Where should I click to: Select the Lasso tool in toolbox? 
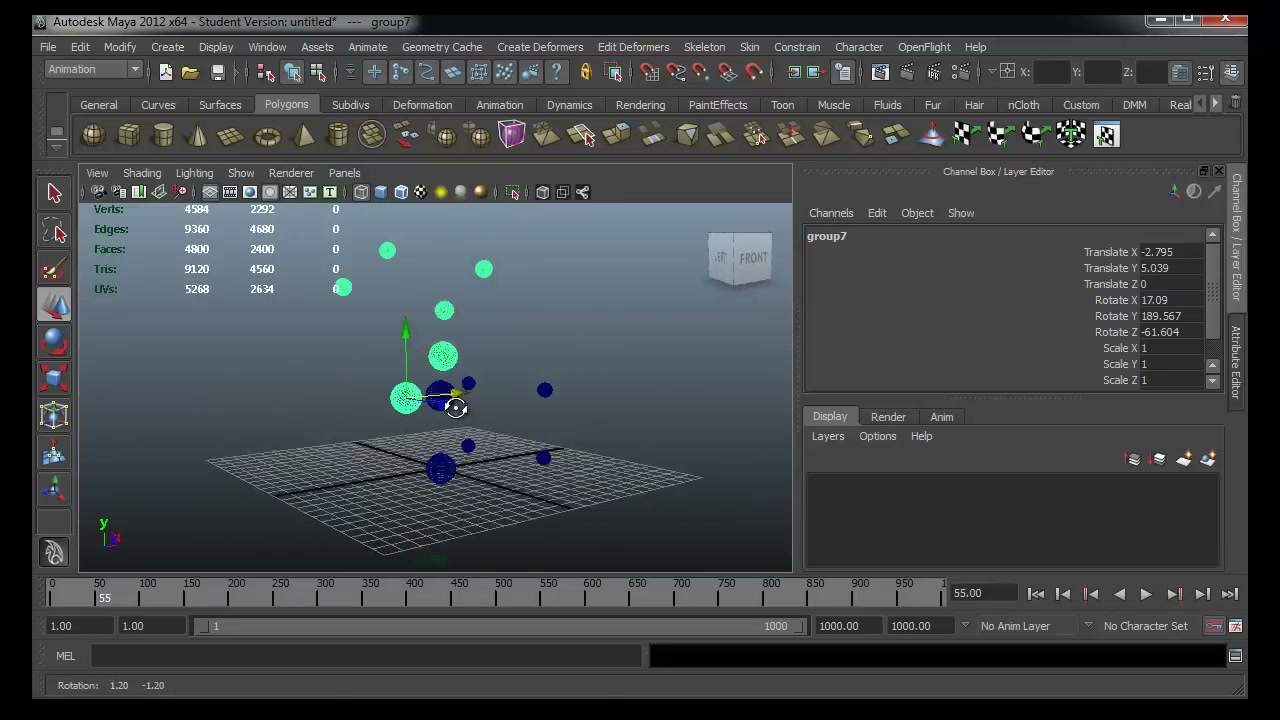[54, 231]
